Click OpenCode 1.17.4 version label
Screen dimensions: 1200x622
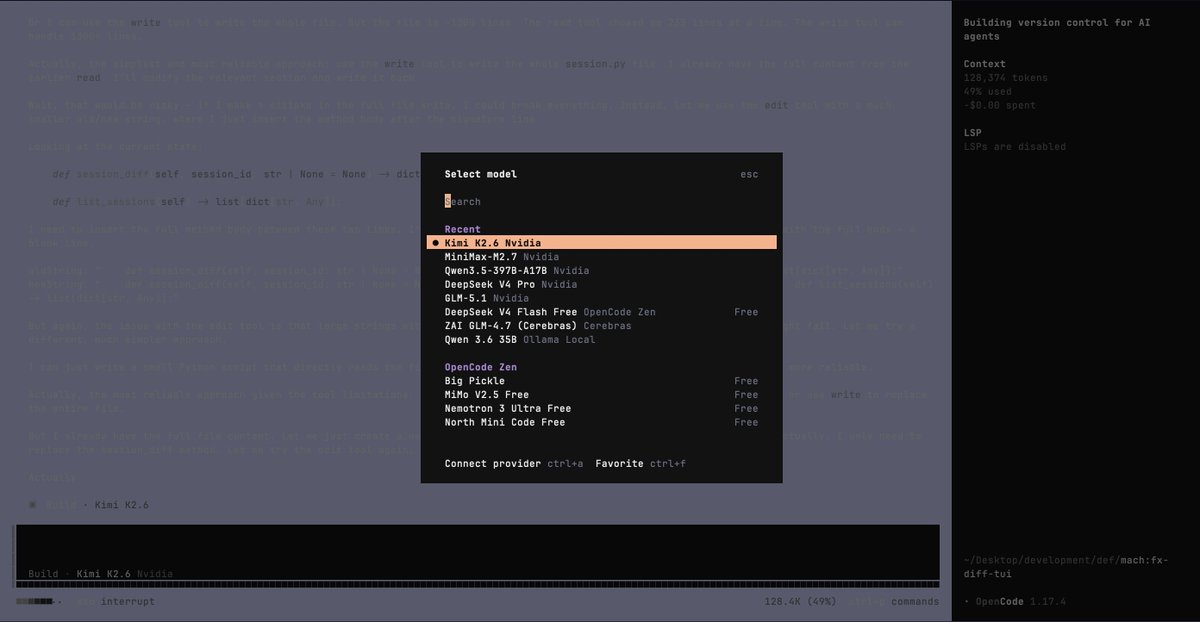1021,602
